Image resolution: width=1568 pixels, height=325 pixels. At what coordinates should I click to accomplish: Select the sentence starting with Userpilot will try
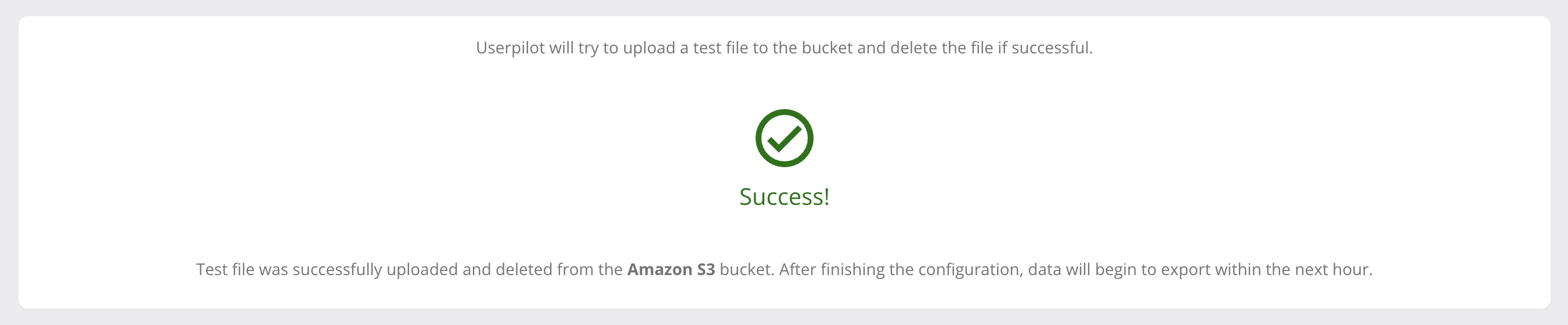click(784, 48)
